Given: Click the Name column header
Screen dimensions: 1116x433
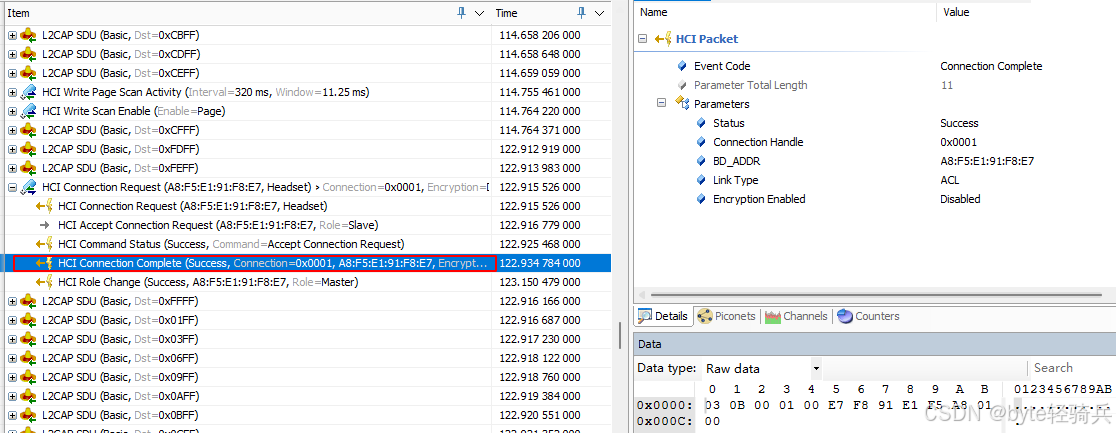Looking at the screenshot, I should 785,12.
